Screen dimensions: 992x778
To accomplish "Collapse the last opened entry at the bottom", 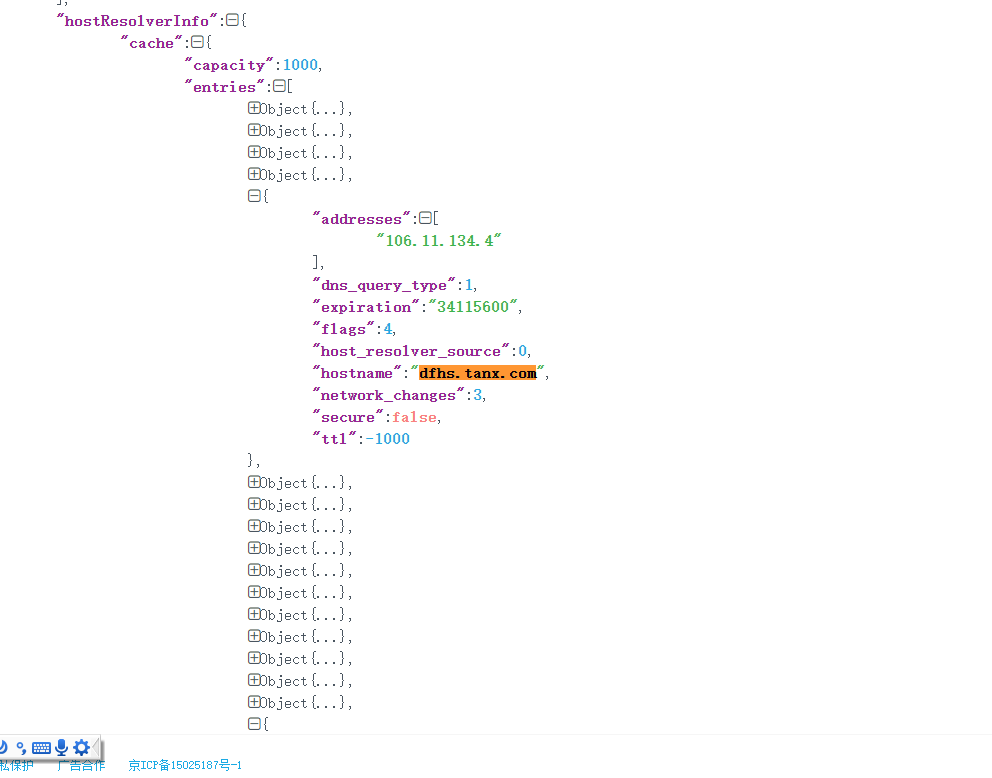I will point(254,724).
